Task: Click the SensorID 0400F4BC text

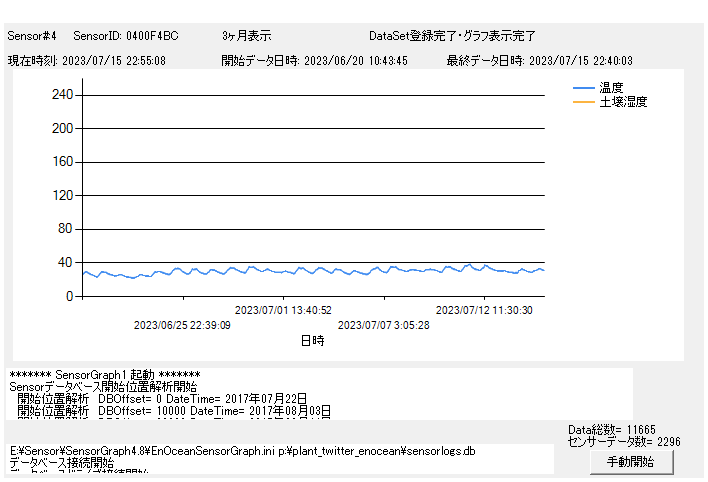Action: (126, 36)
